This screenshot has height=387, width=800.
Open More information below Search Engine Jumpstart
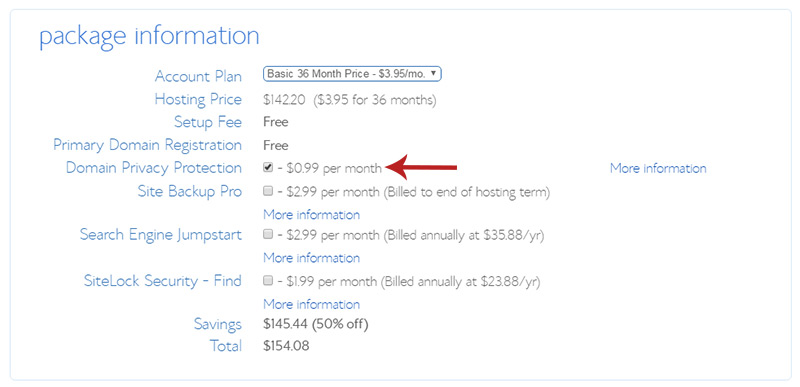[311, 258]
